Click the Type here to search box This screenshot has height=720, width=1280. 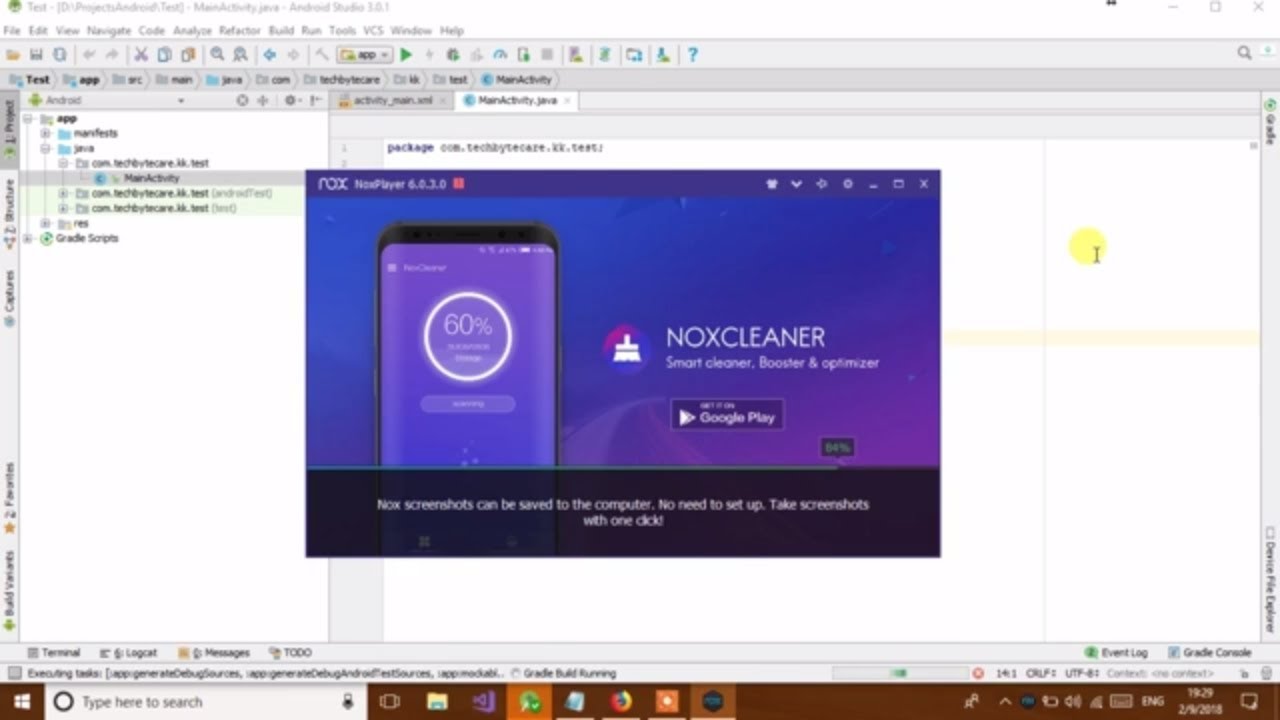tap(205, 702)
